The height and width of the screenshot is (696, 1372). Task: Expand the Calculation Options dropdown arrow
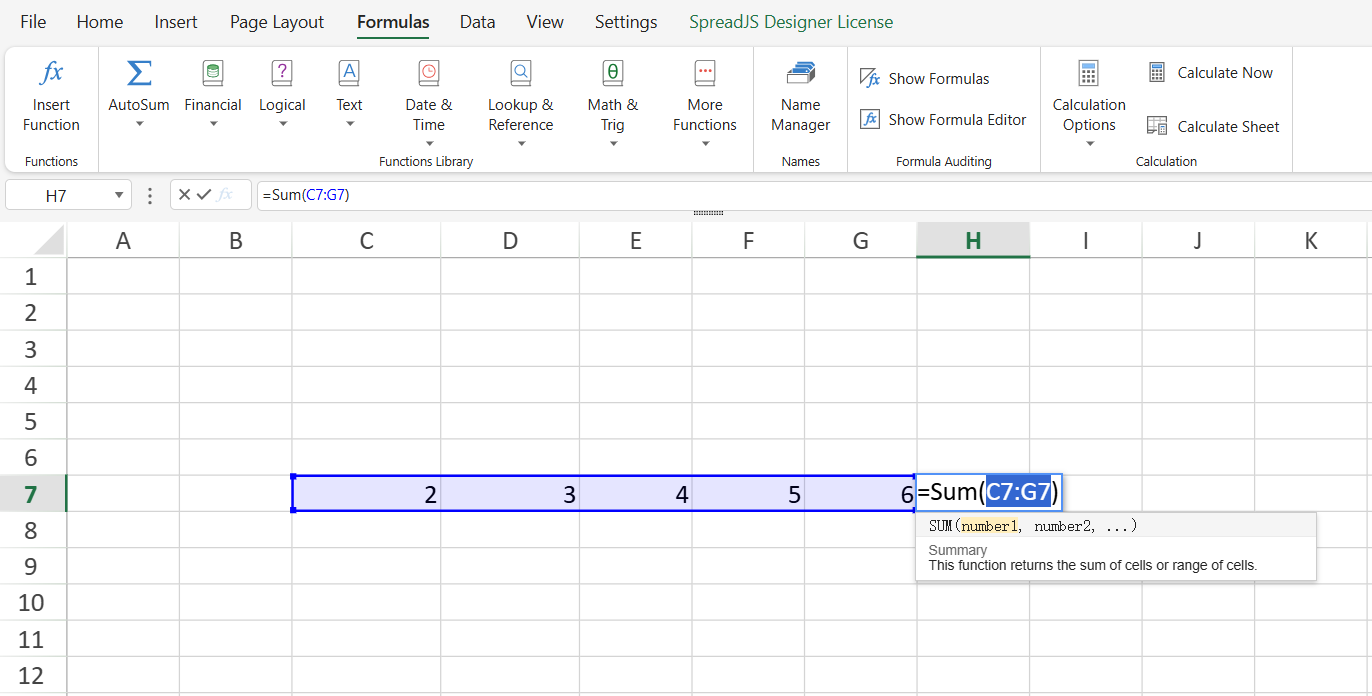pos(1089,144)
